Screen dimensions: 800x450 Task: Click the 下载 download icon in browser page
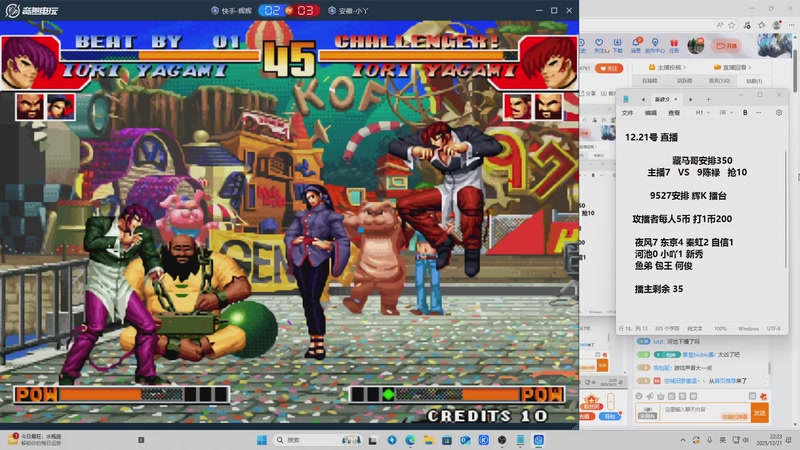tap(617, 42)
